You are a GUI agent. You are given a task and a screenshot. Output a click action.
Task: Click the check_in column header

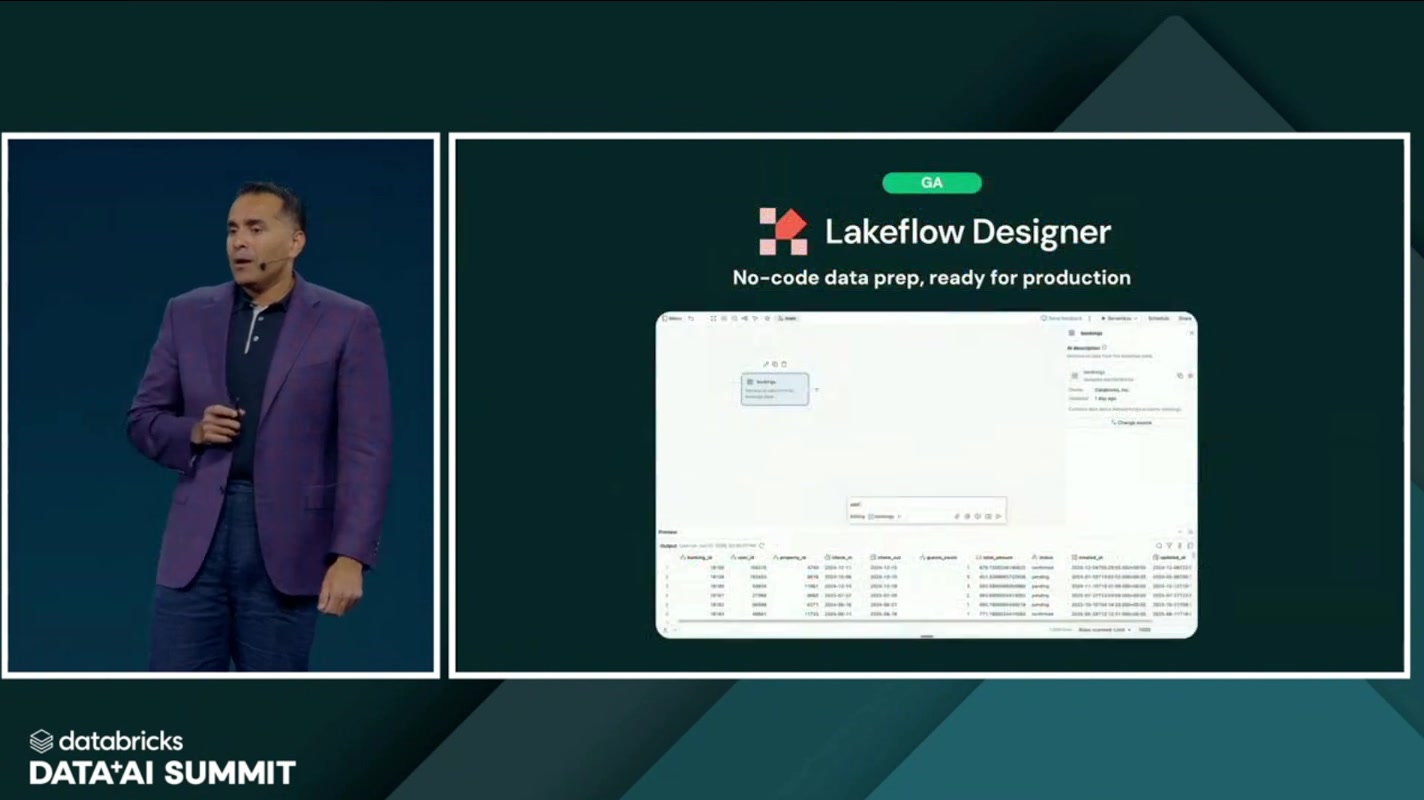tap(838, 557)
